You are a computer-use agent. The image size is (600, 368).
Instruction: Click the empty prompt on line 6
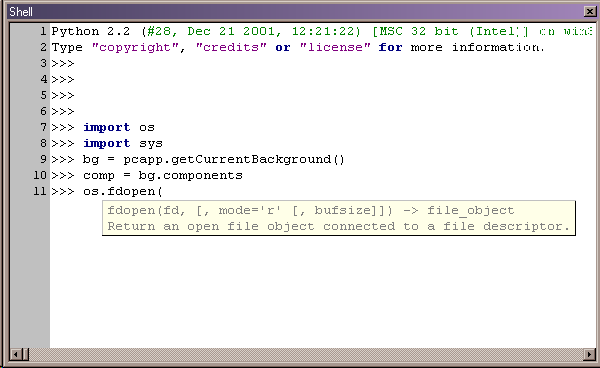point(63,112)
